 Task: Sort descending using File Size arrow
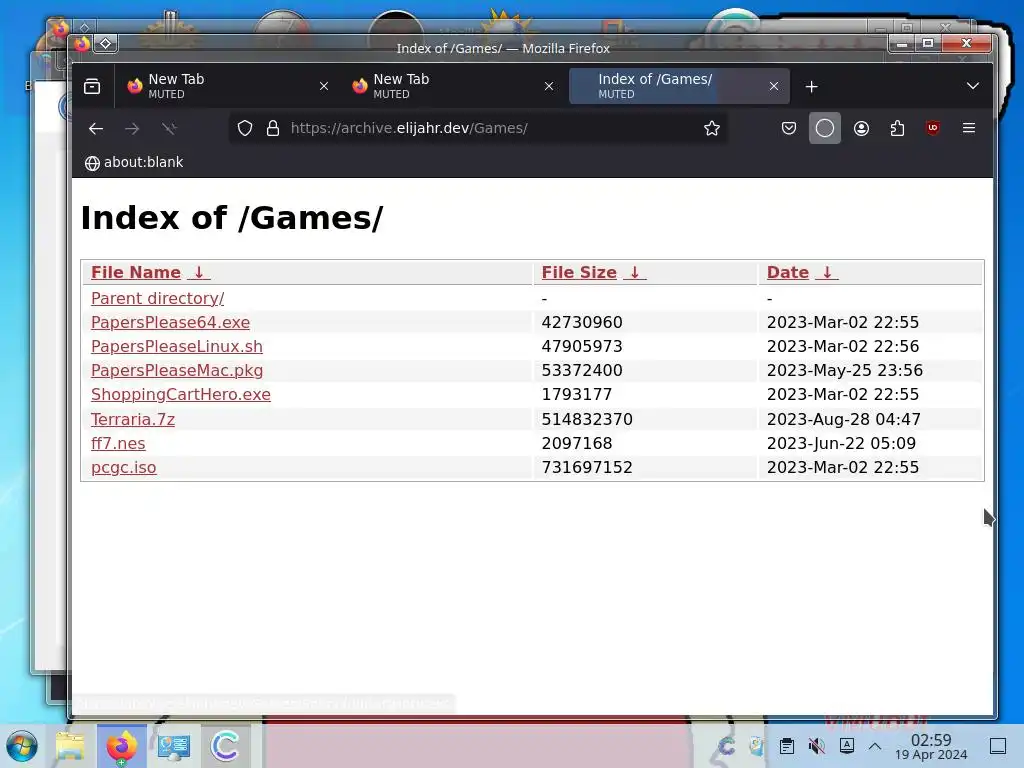pyautogui.click(x=635, y=272)
